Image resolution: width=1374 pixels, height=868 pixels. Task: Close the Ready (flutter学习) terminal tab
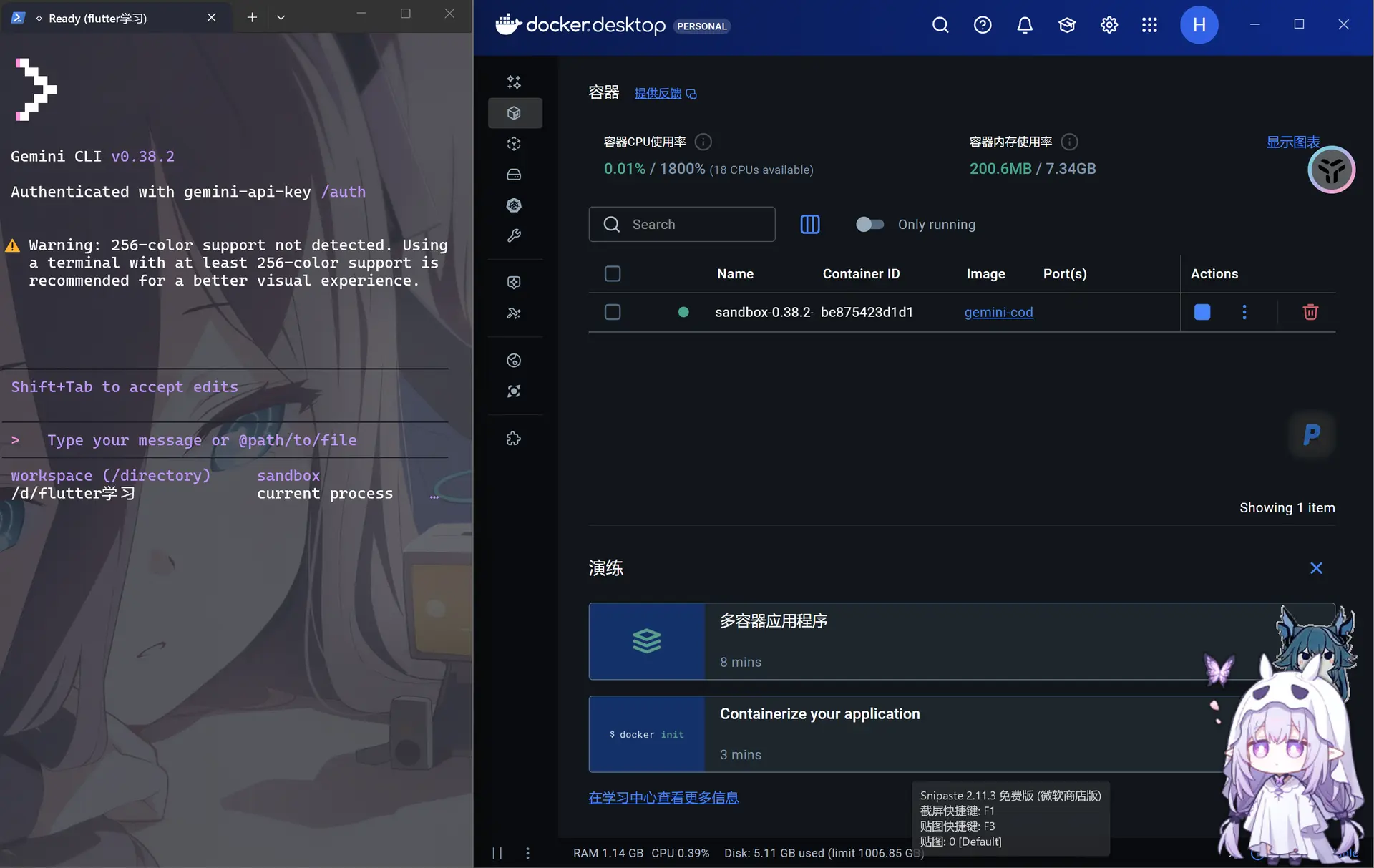point(211,17)
